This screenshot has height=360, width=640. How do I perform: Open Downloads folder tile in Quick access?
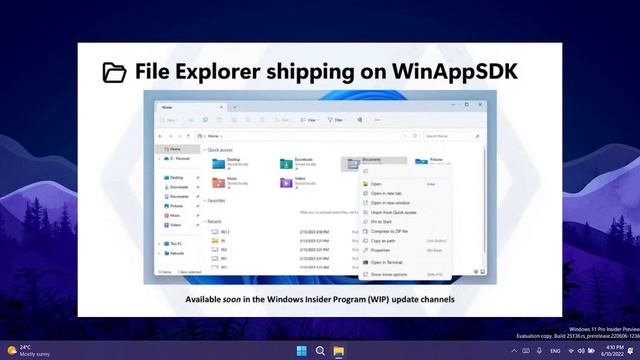[x=299, y=164]
